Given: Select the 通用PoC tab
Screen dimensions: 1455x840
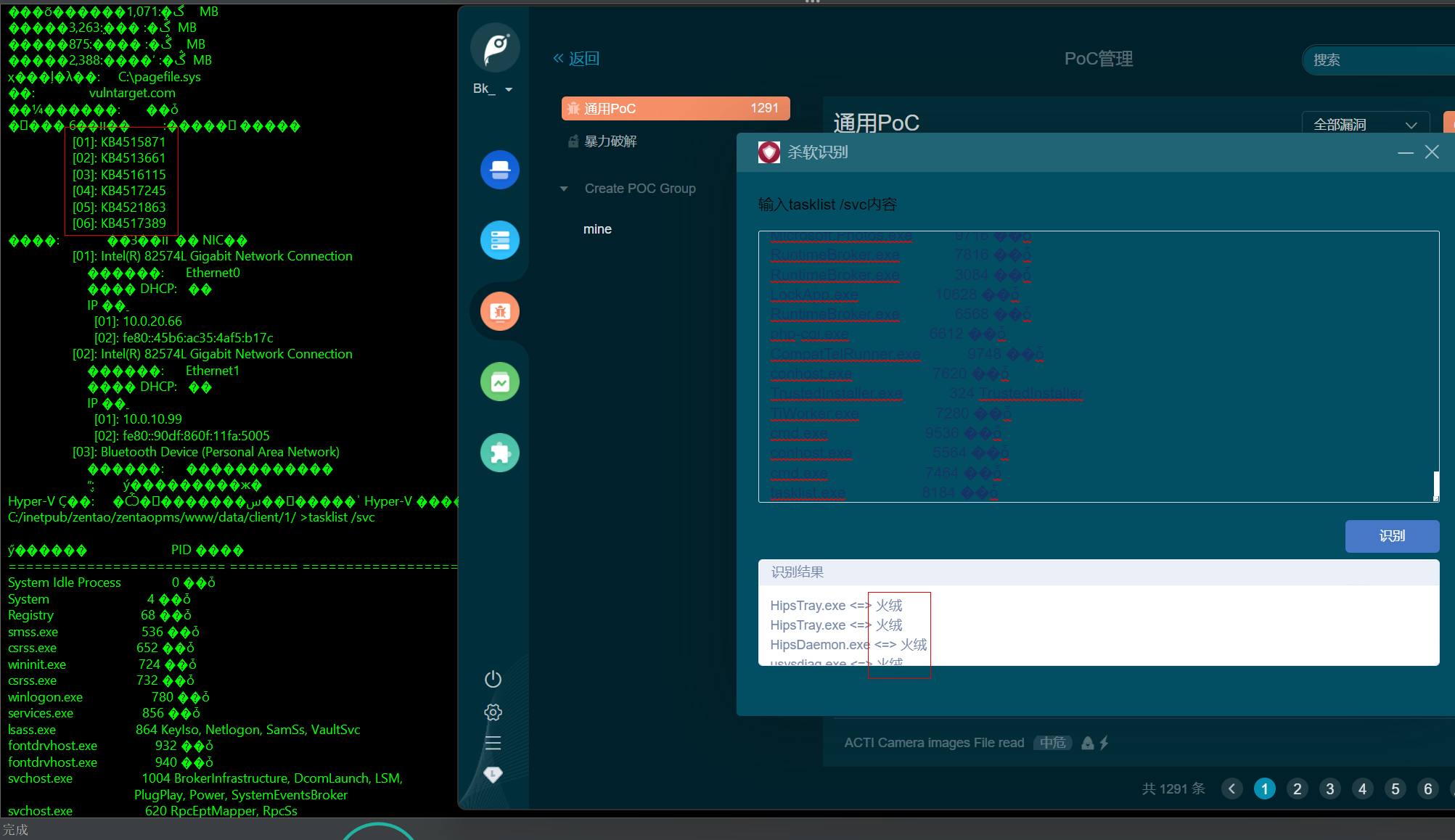Looking at the screenshot, I should click(676, 108).
